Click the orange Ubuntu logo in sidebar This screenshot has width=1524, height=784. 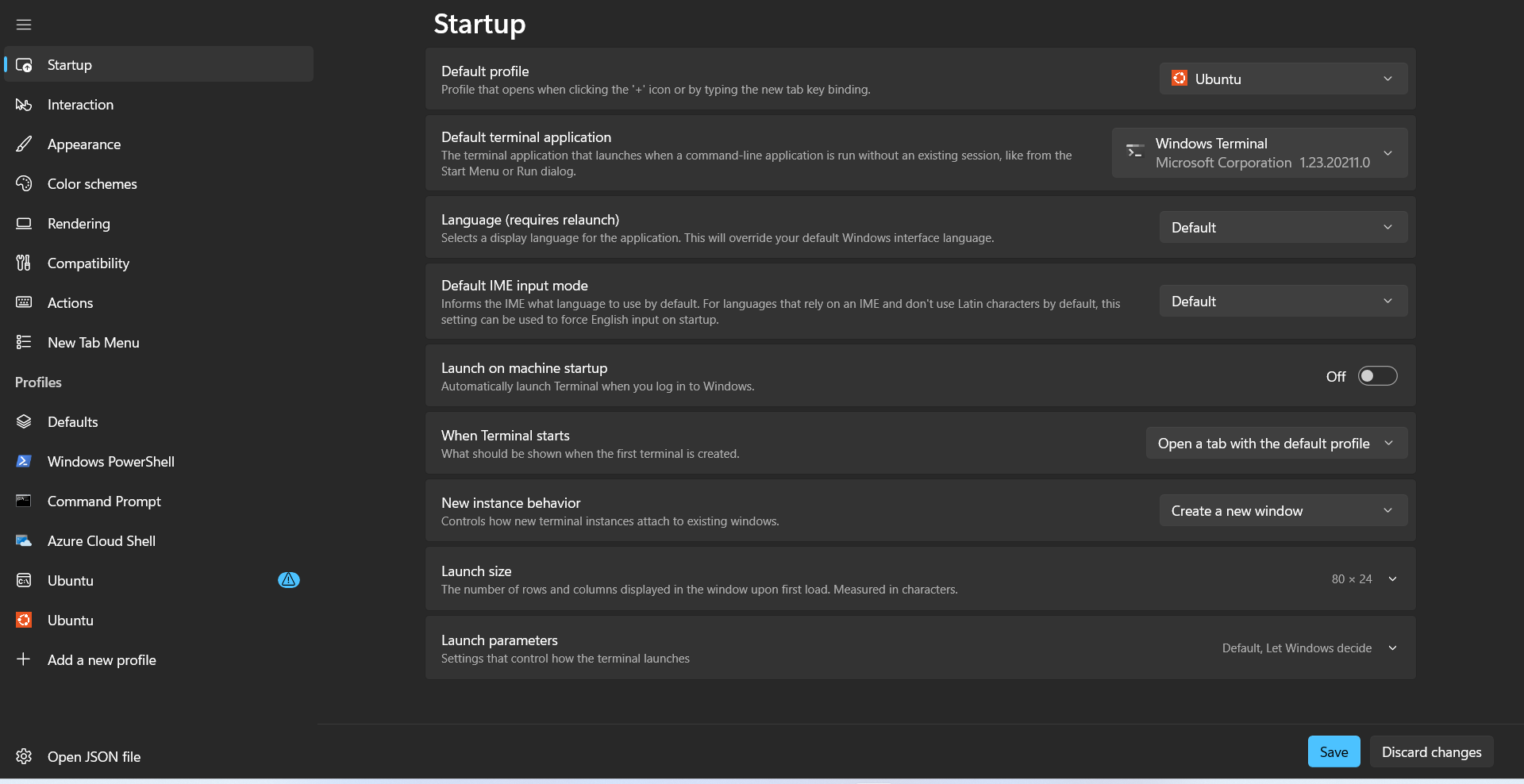pyautogui.click(x=24, y=620)
